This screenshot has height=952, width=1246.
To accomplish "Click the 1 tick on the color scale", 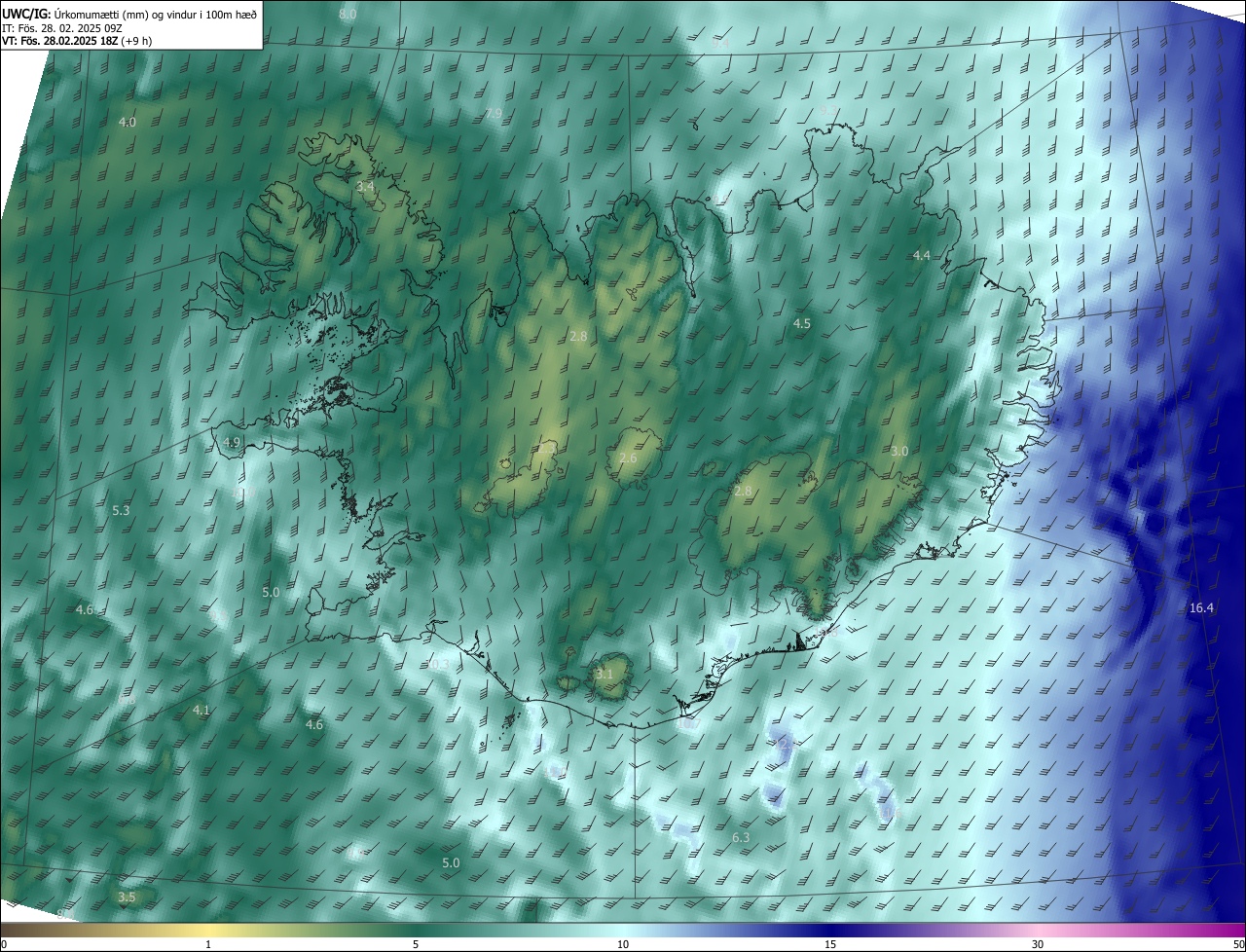I will pos(208,944).
